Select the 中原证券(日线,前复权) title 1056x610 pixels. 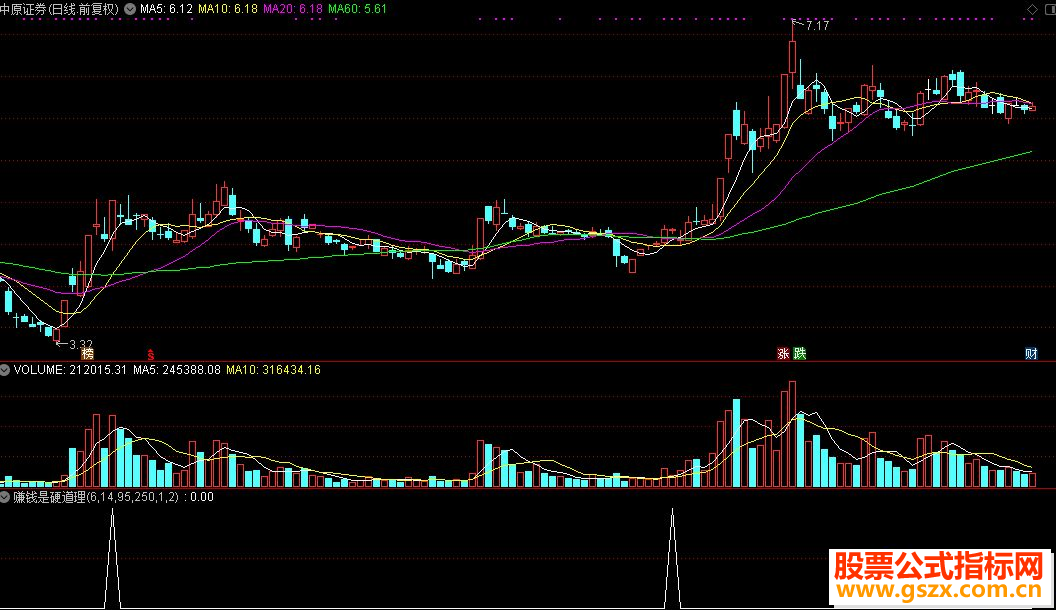[x=59, y=9]
